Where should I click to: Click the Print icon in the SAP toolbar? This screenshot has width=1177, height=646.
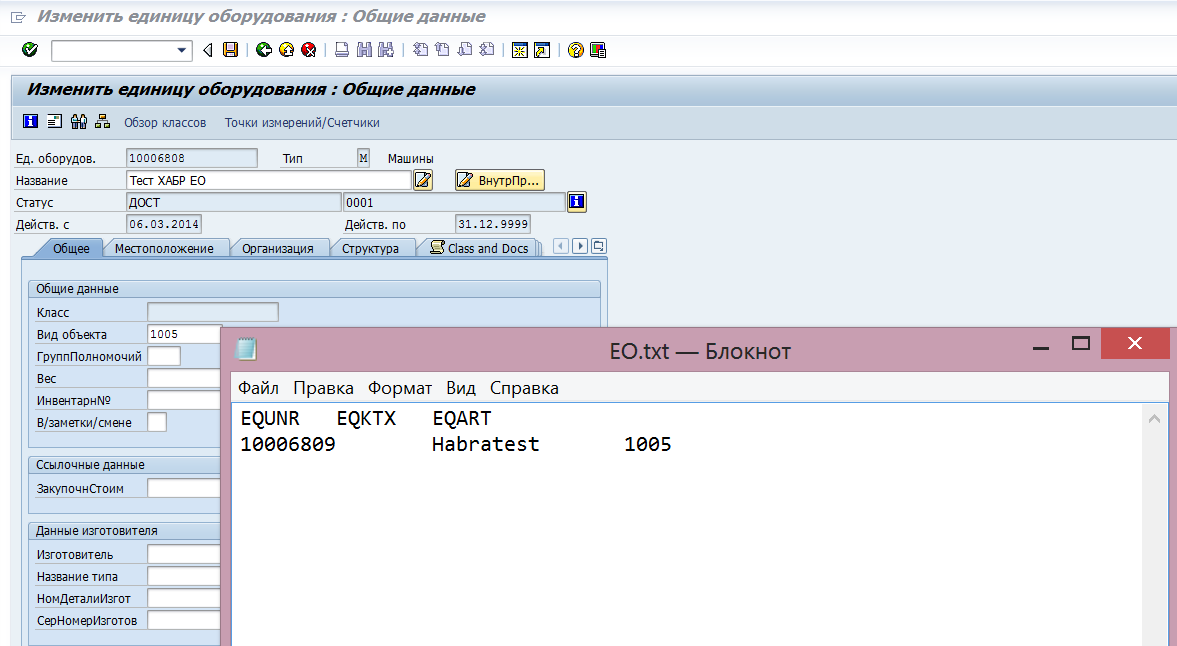342,50
